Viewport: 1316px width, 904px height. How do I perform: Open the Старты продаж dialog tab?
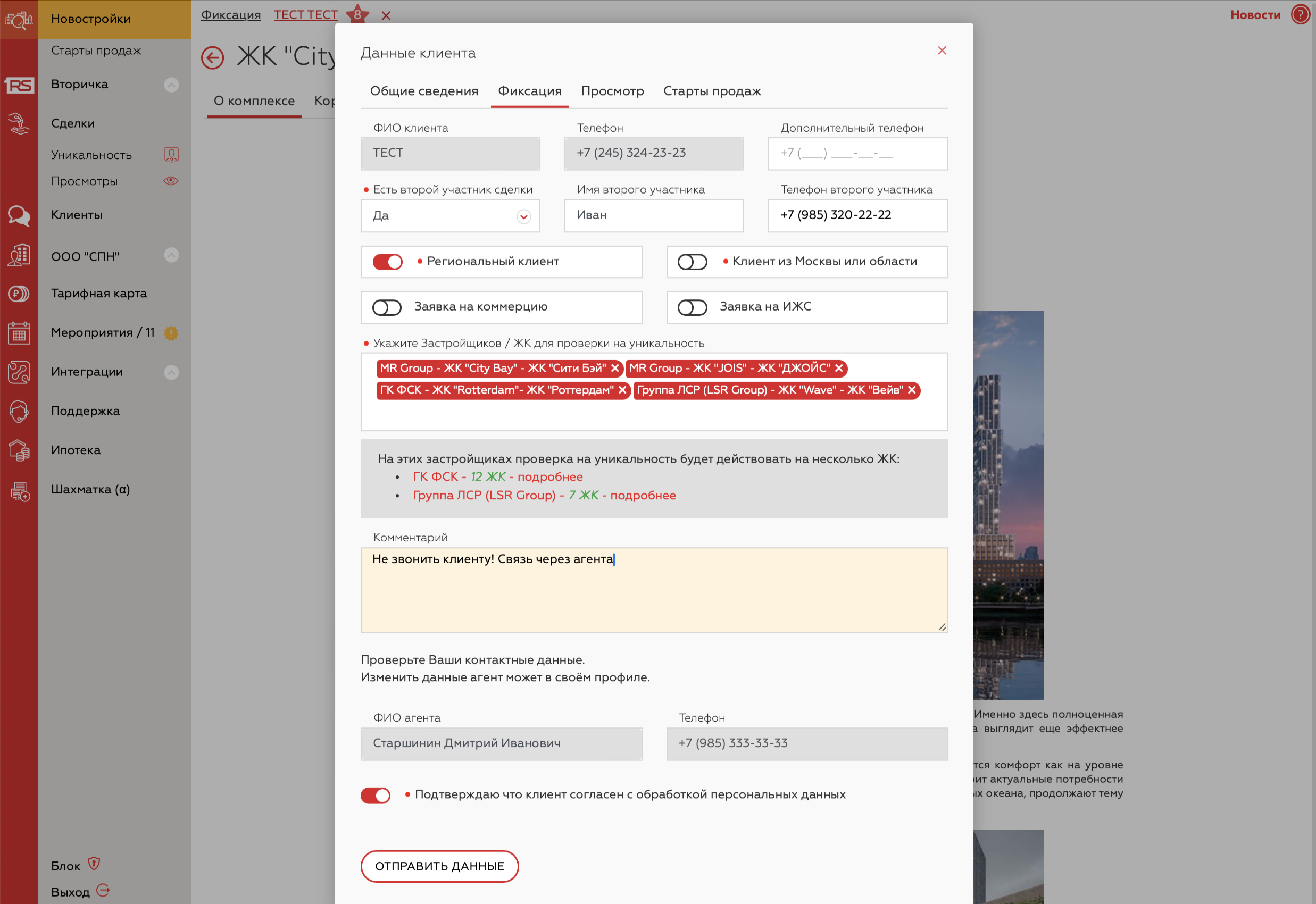[x=712, y=91]
